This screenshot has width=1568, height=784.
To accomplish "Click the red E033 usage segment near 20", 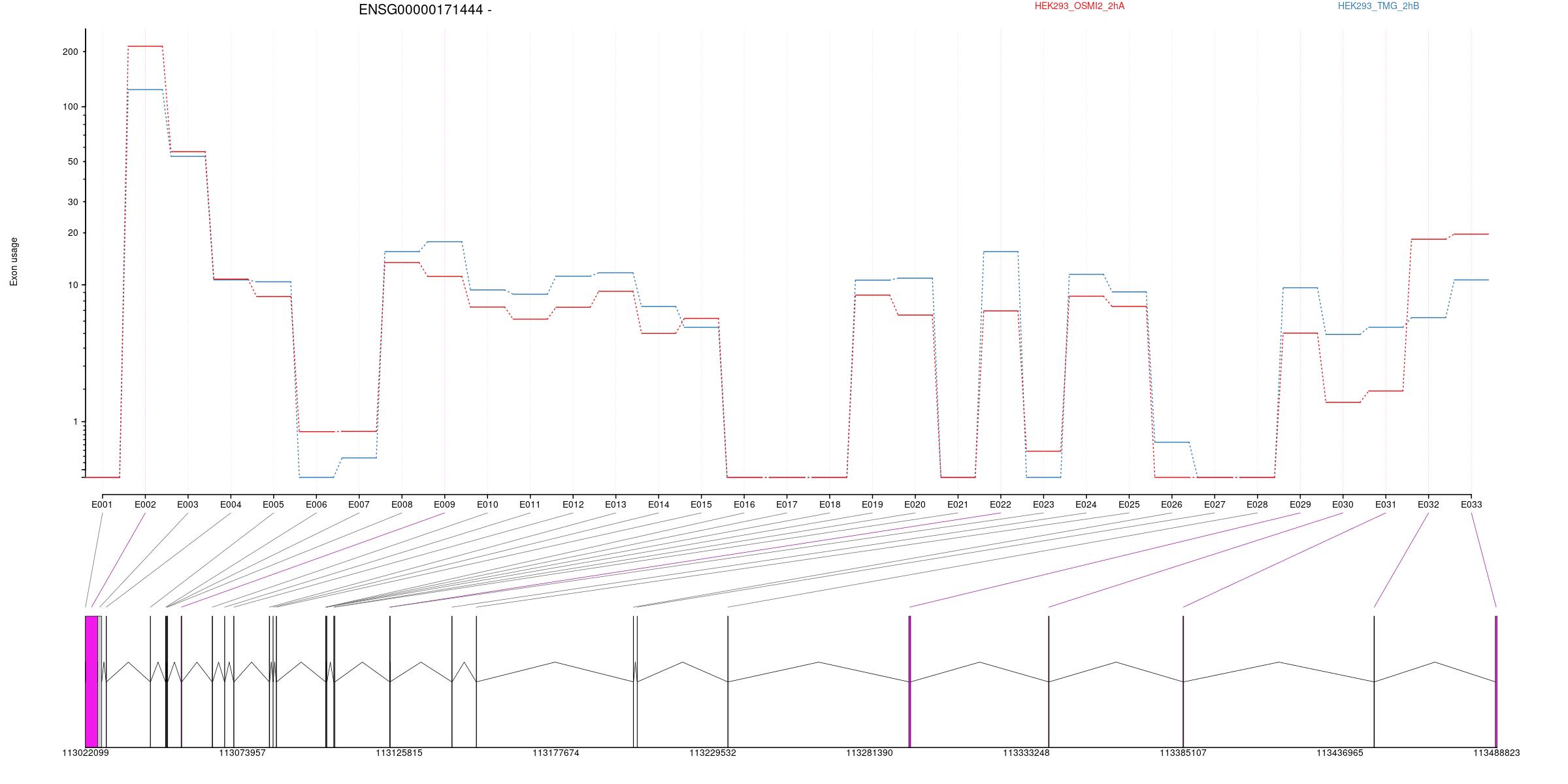I will pyautogui.click(x=1471, y=234).
